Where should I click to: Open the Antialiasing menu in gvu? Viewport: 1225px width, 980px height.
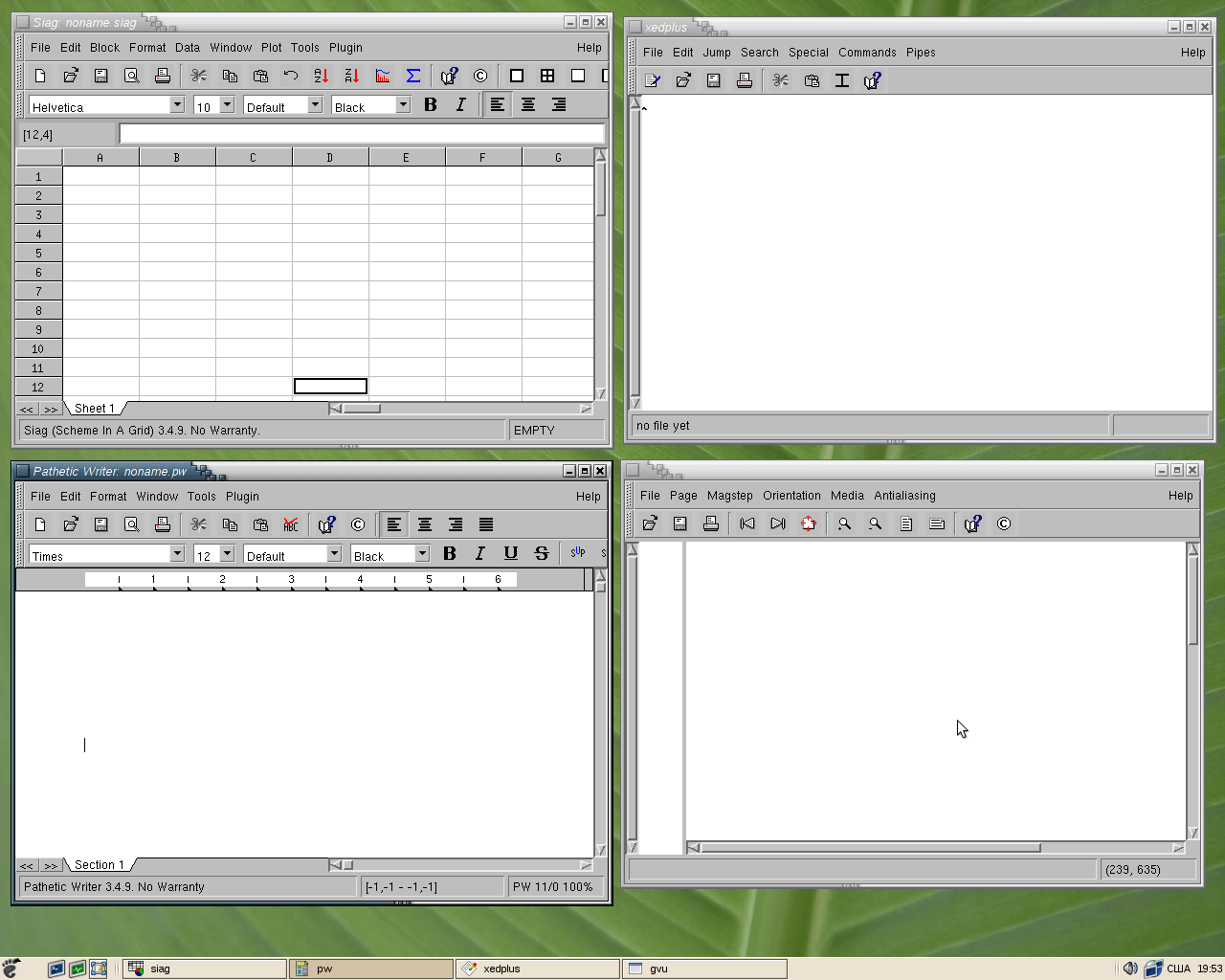pos(904,496)
